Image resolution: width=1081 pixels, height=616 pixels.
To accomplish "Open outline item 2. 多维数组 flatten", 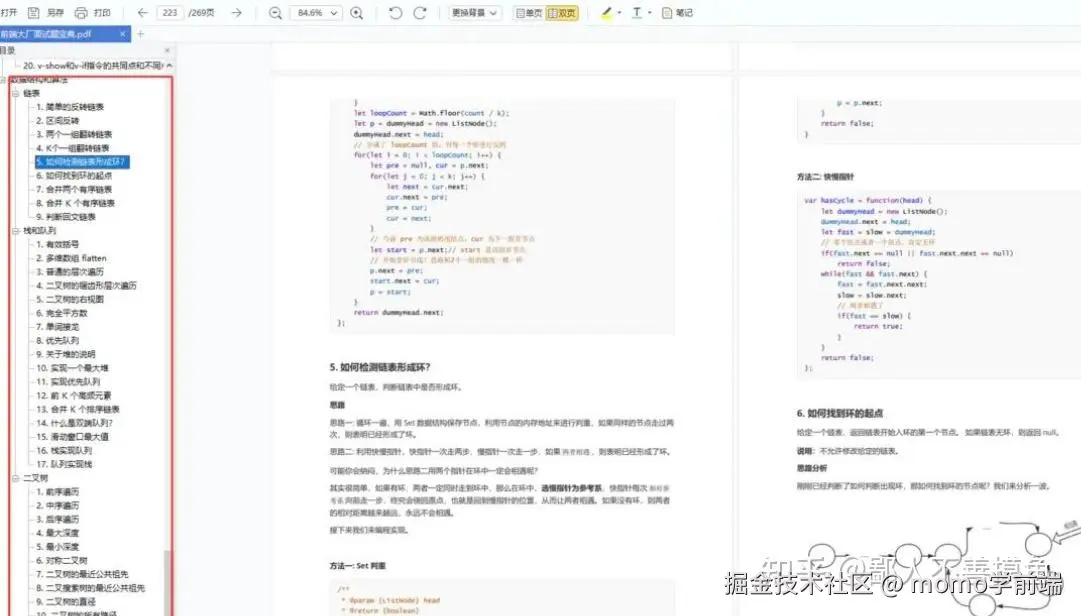I will tap(71, 258).
